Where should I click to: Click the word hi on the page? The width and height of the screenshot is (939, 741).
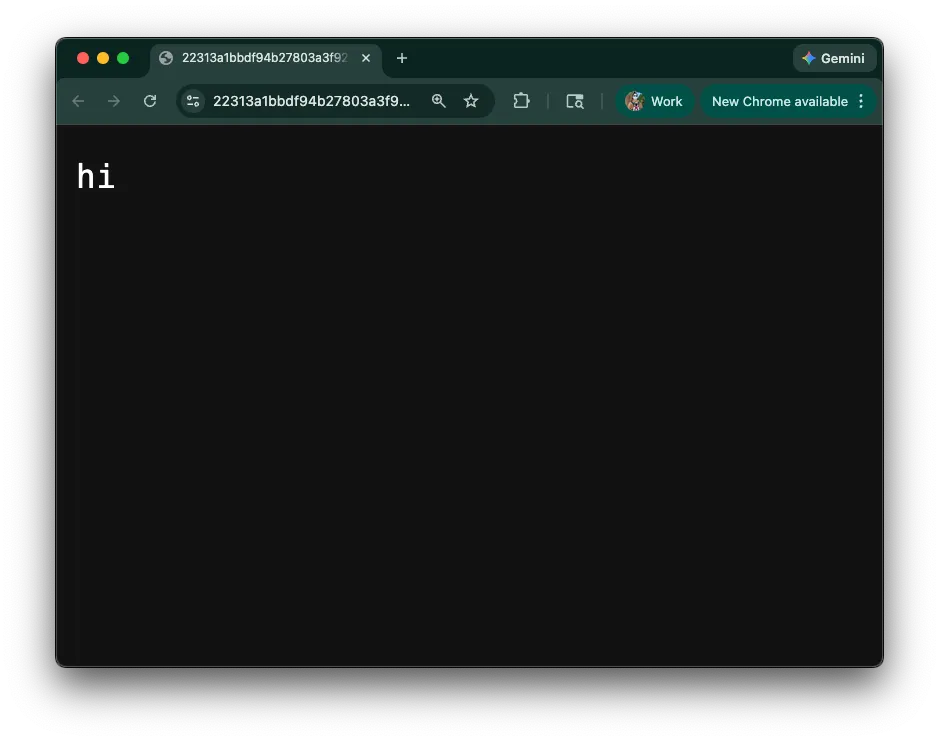click(x=95, y=176)
